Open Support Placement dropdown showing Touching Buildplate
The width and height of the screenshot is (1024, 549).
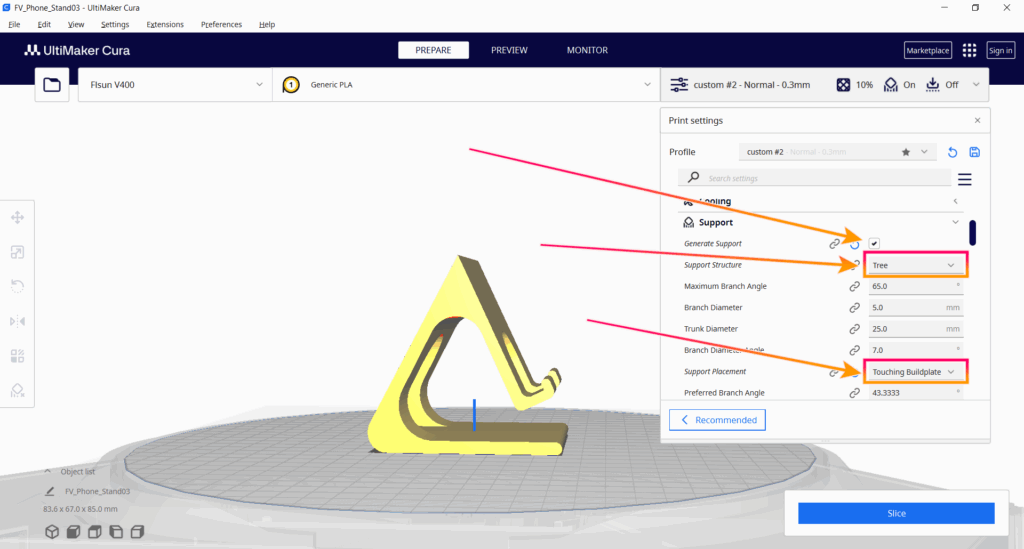[x=914, y=371]
